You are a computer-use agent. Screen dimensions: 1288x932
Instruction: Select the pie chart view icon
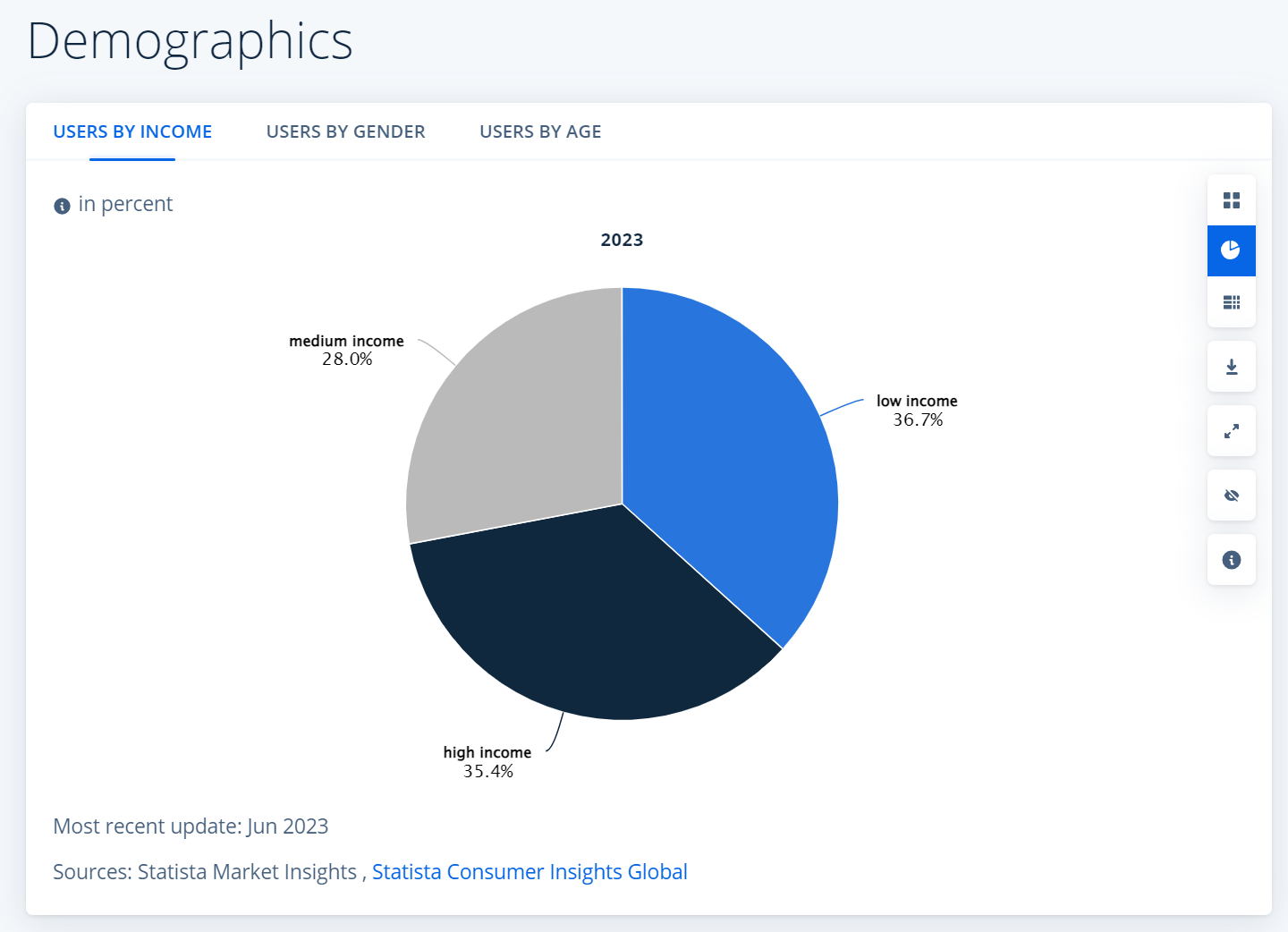[x=1232, y=250]
